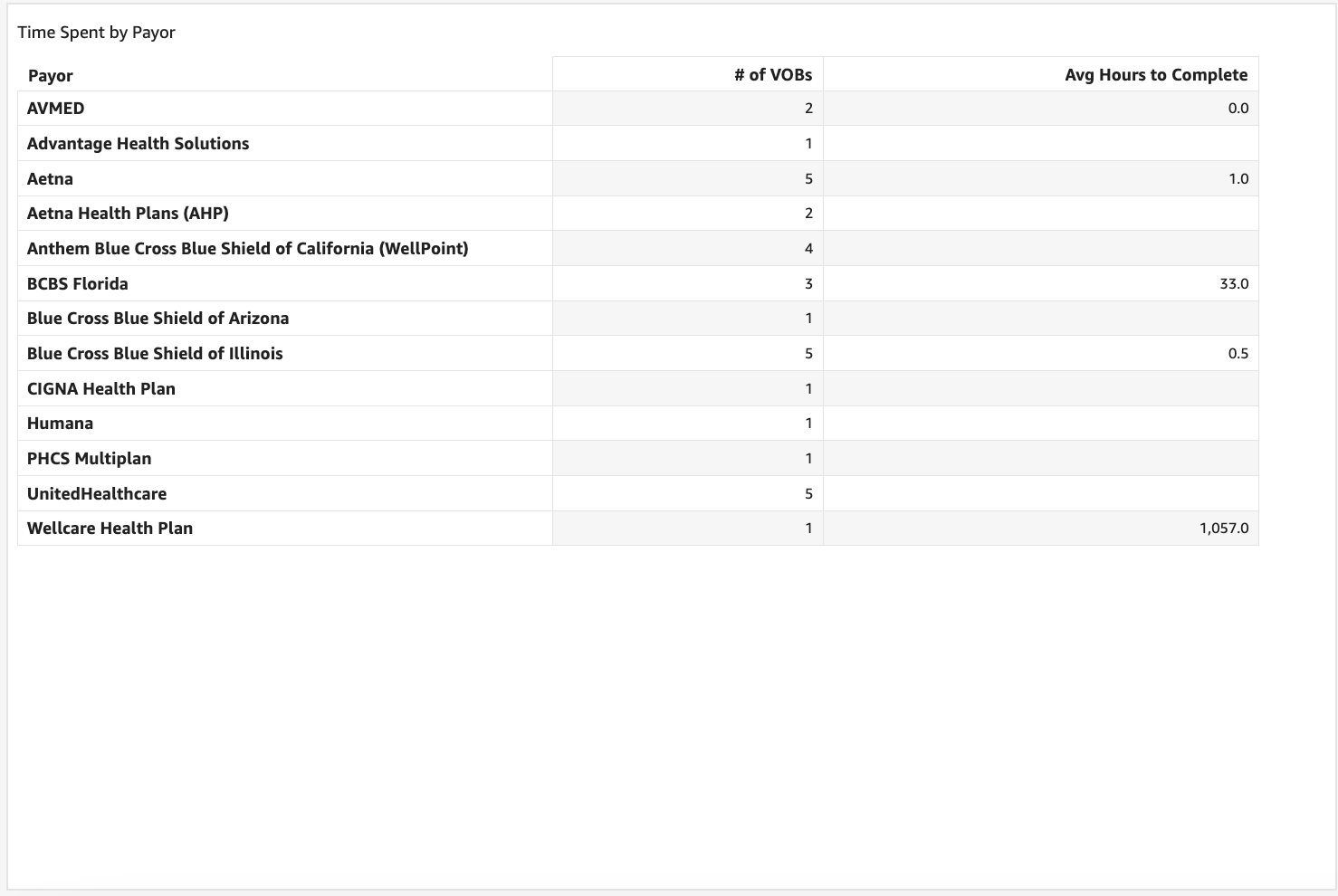Click the 1,057.0 average hours value
This screenshot has height=896, width=1338.
coord(1223,529)
